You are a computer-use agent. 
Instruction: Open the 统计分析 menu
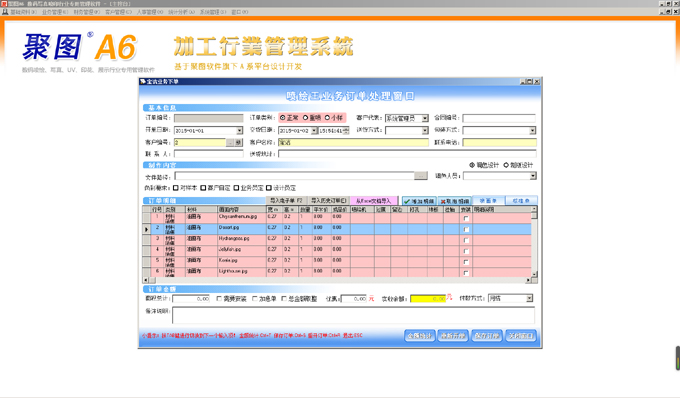coord(182,12)
